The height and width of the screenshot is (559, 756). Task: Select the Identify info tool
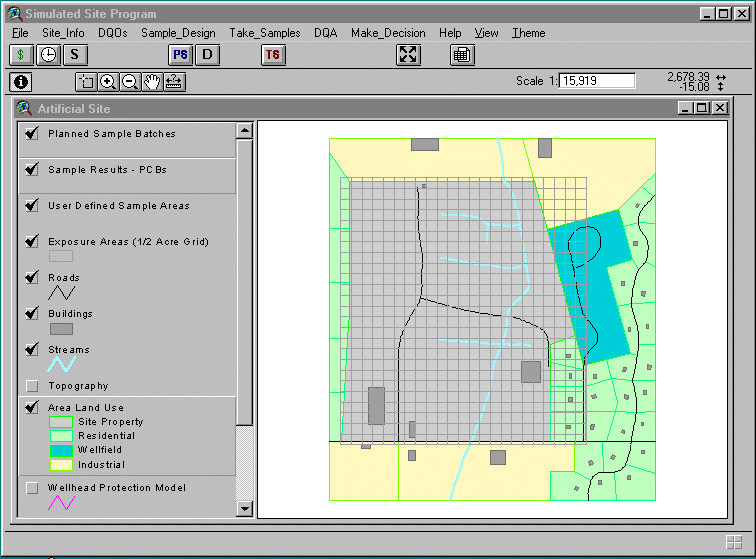(x=21, y=82)
